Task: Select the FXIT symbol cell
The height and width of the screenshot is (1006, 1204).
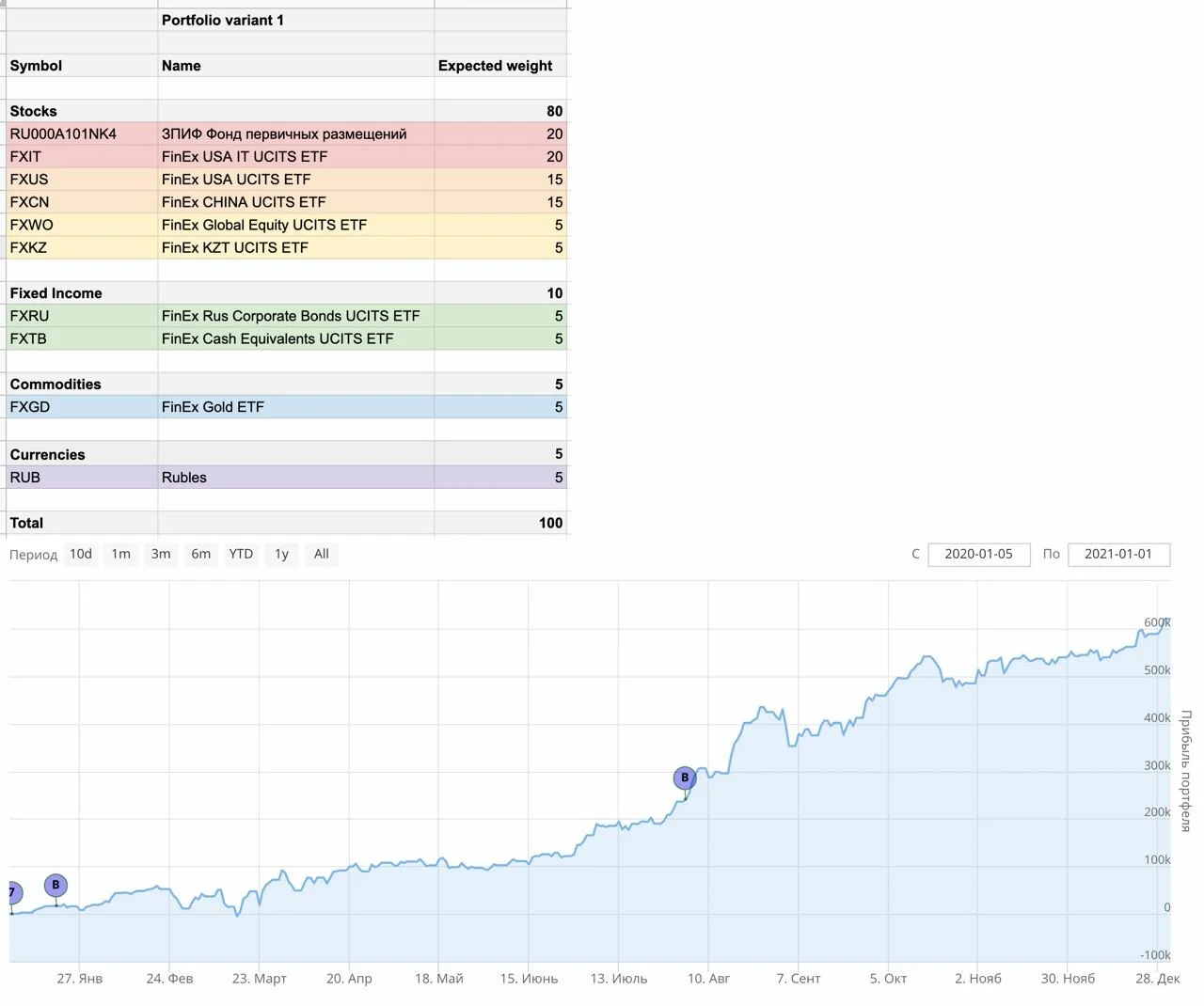Action: 82,156
